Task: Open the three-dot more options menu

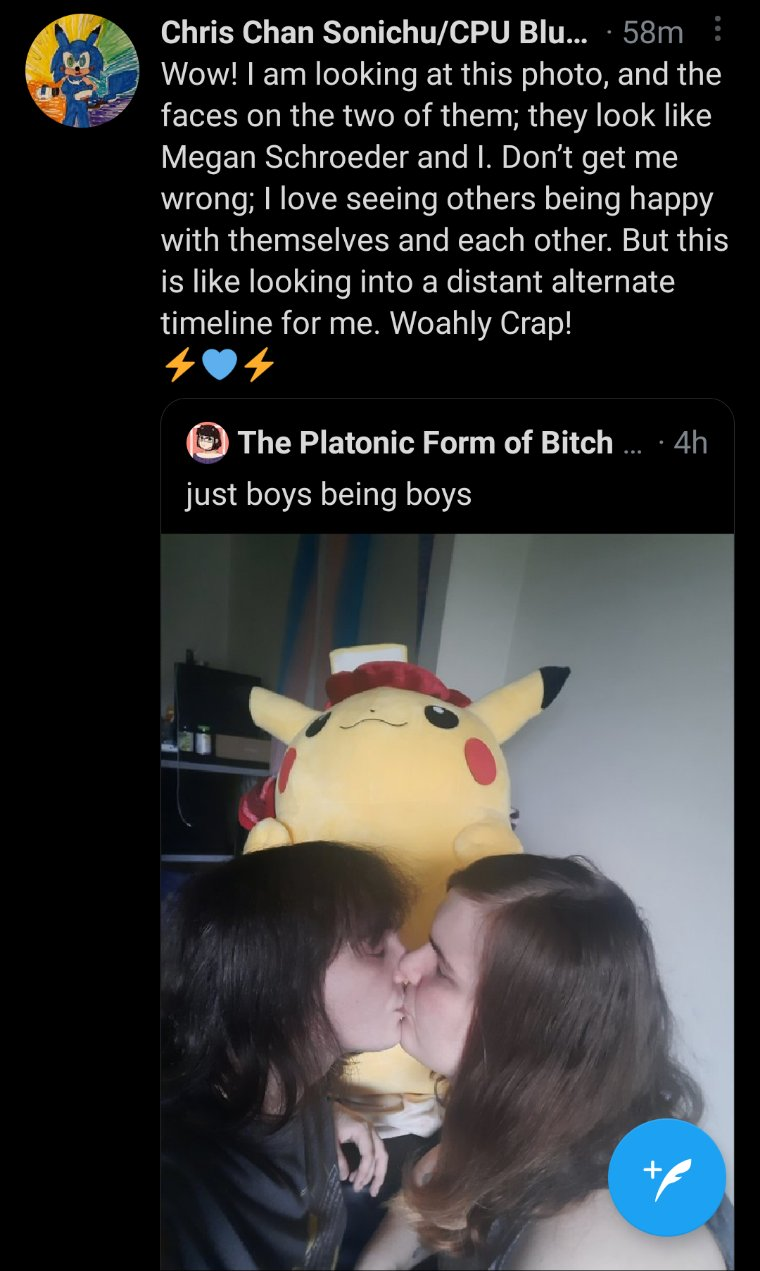Action: [x=717, y=31]
